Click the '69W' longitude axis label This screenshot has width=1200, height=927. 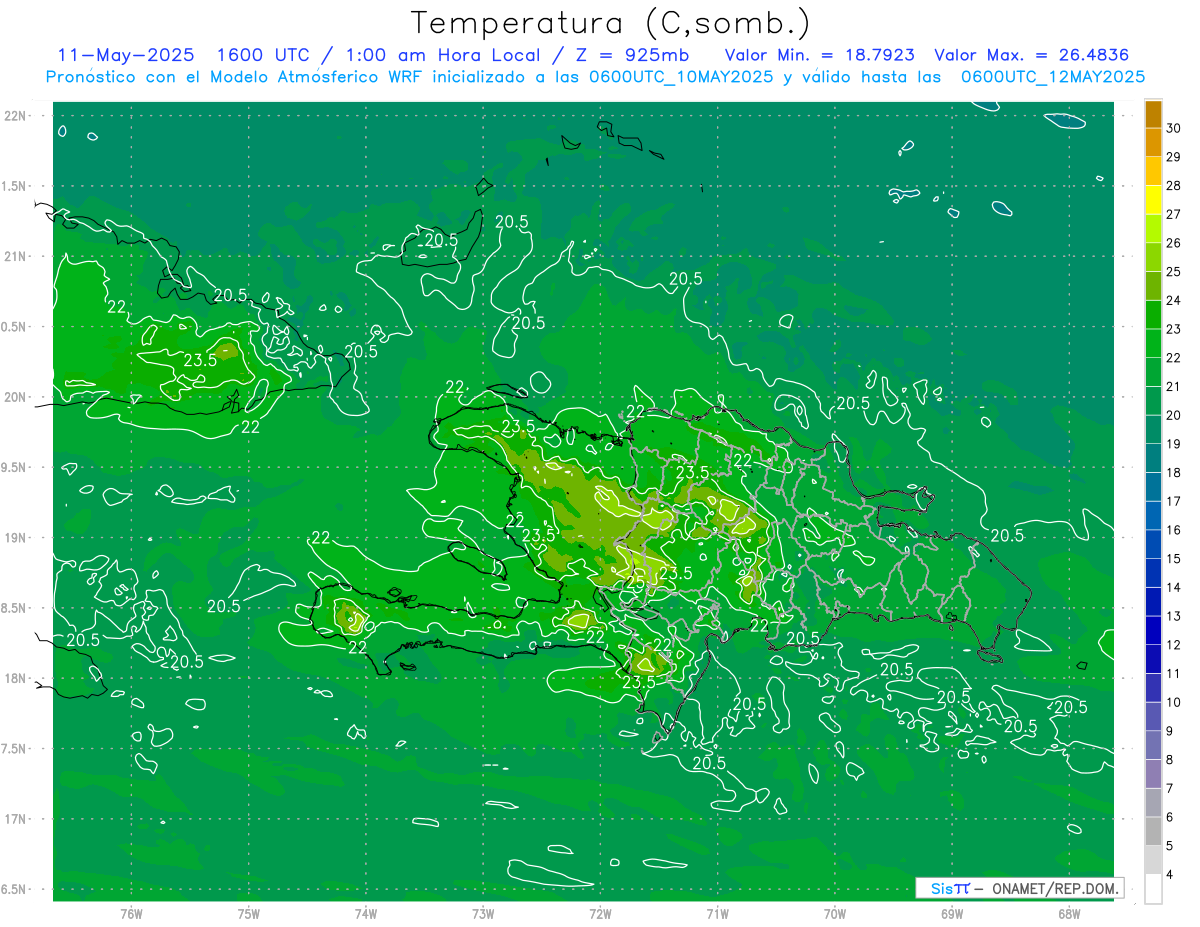point(952,913)
